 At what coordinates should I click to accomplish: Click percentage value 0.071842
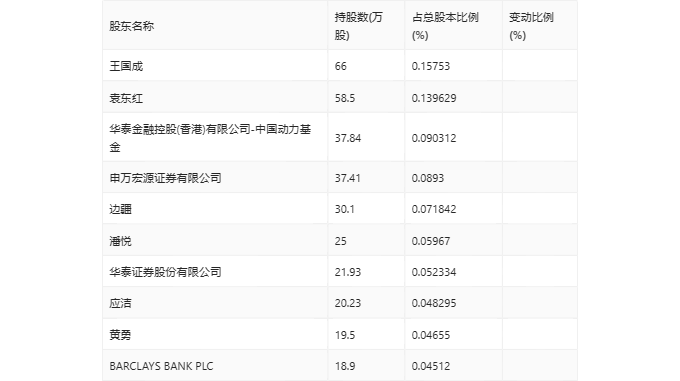click(x=434, y=209)
